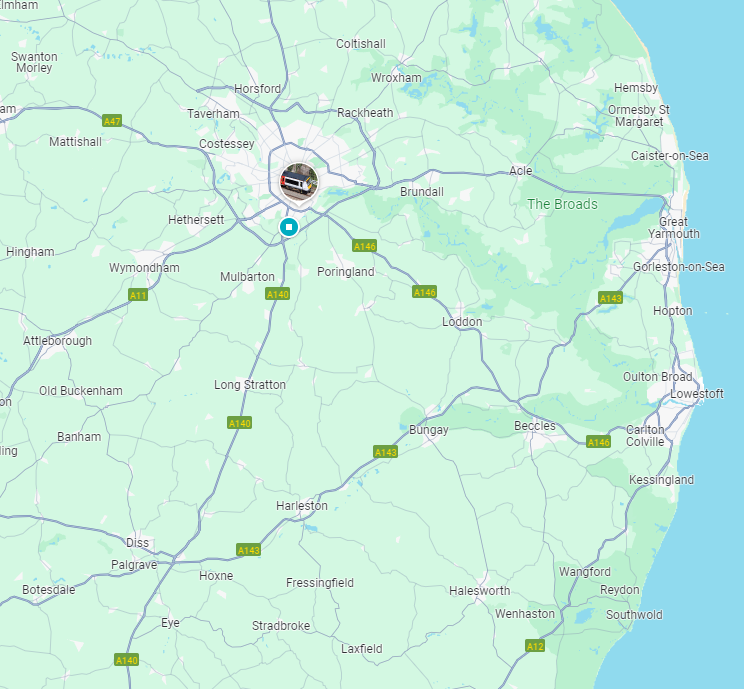This screenshot has height=689, width=744.
Task: Select the A146 shield near Carlton Colville
Action: pos(598,442)
